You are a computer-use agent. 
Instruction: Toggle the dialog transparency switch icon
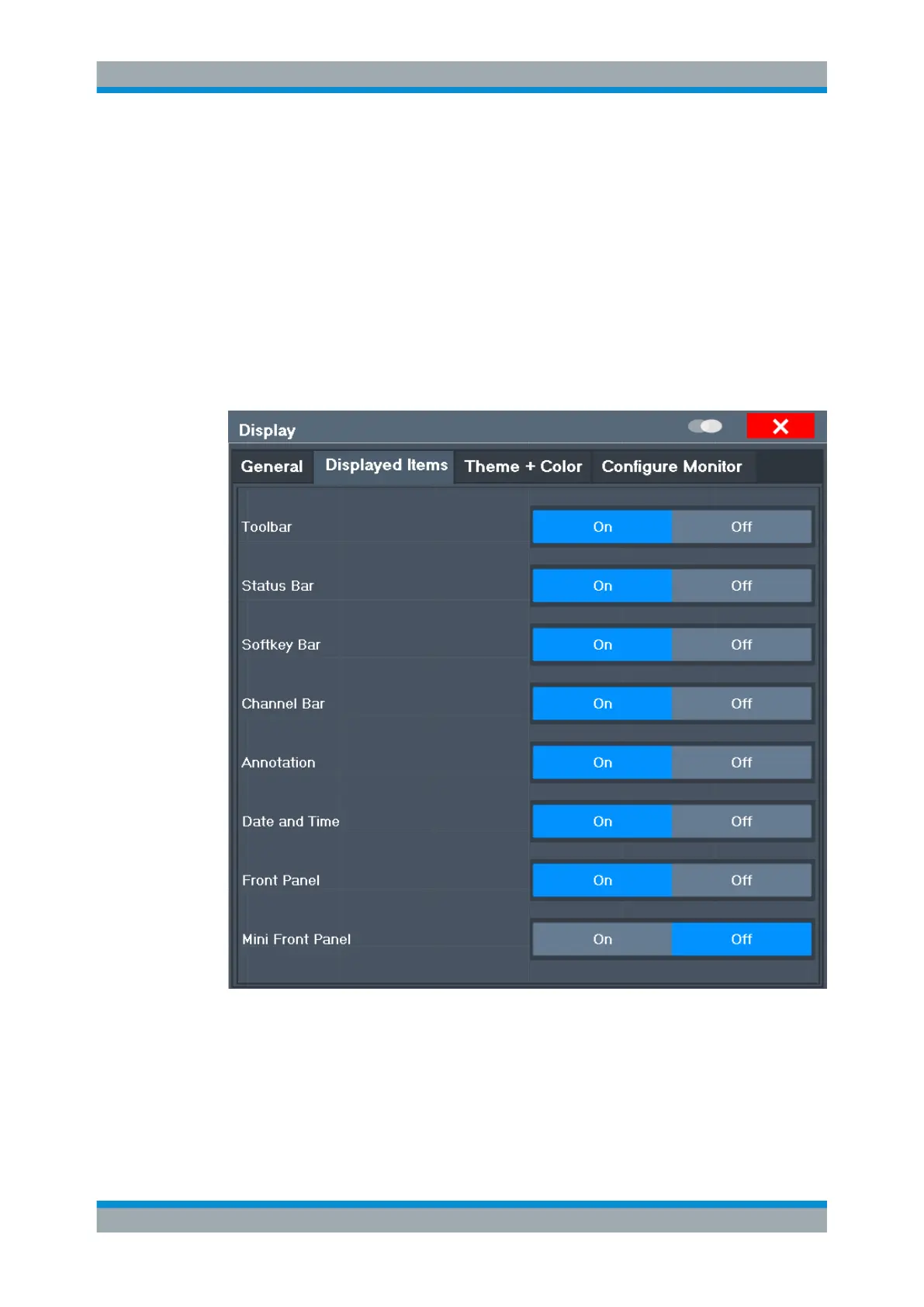[x=704, y=426]
